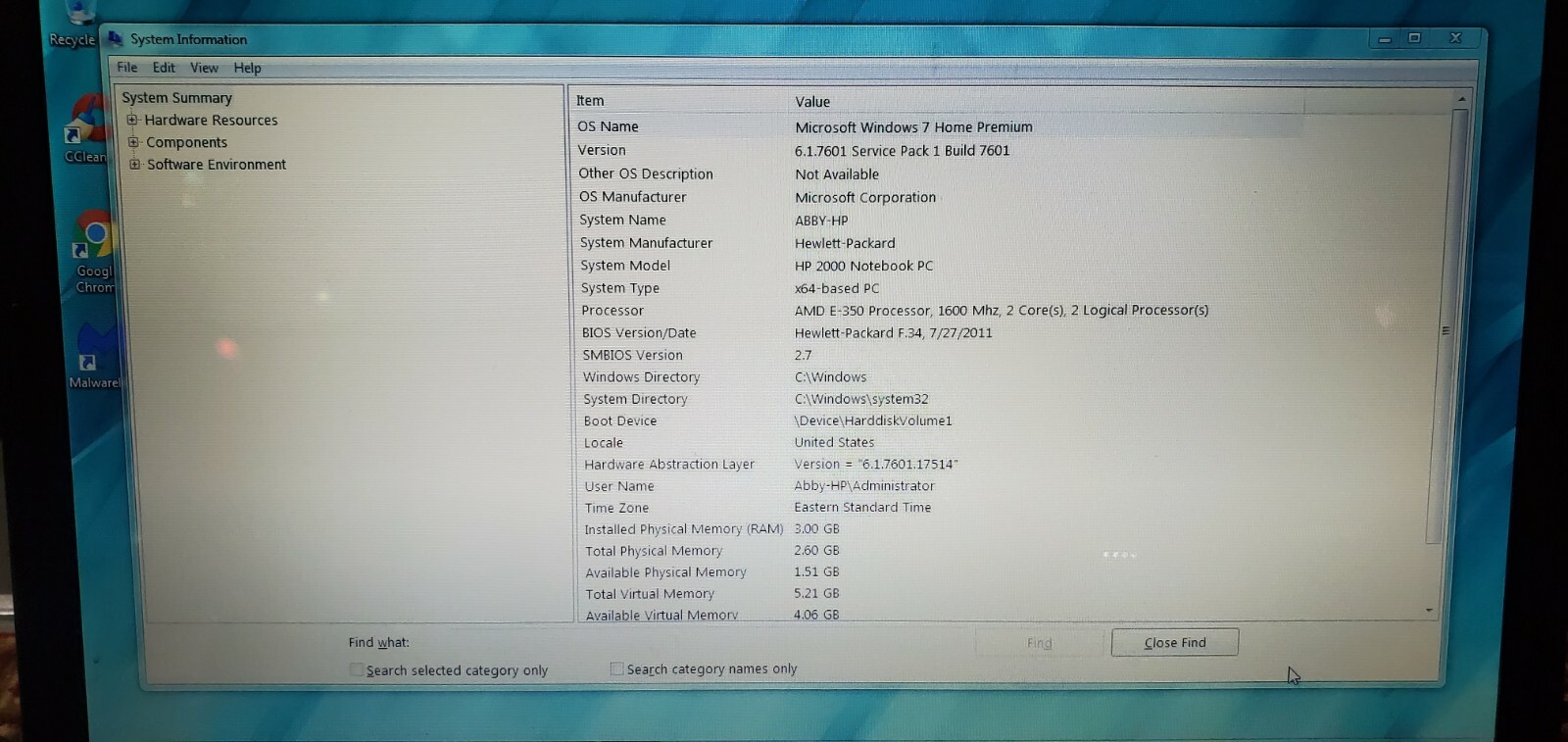This screenshot has height=742, width=1568.
Task: Select the System Model row item
Action: click(625, 265)
